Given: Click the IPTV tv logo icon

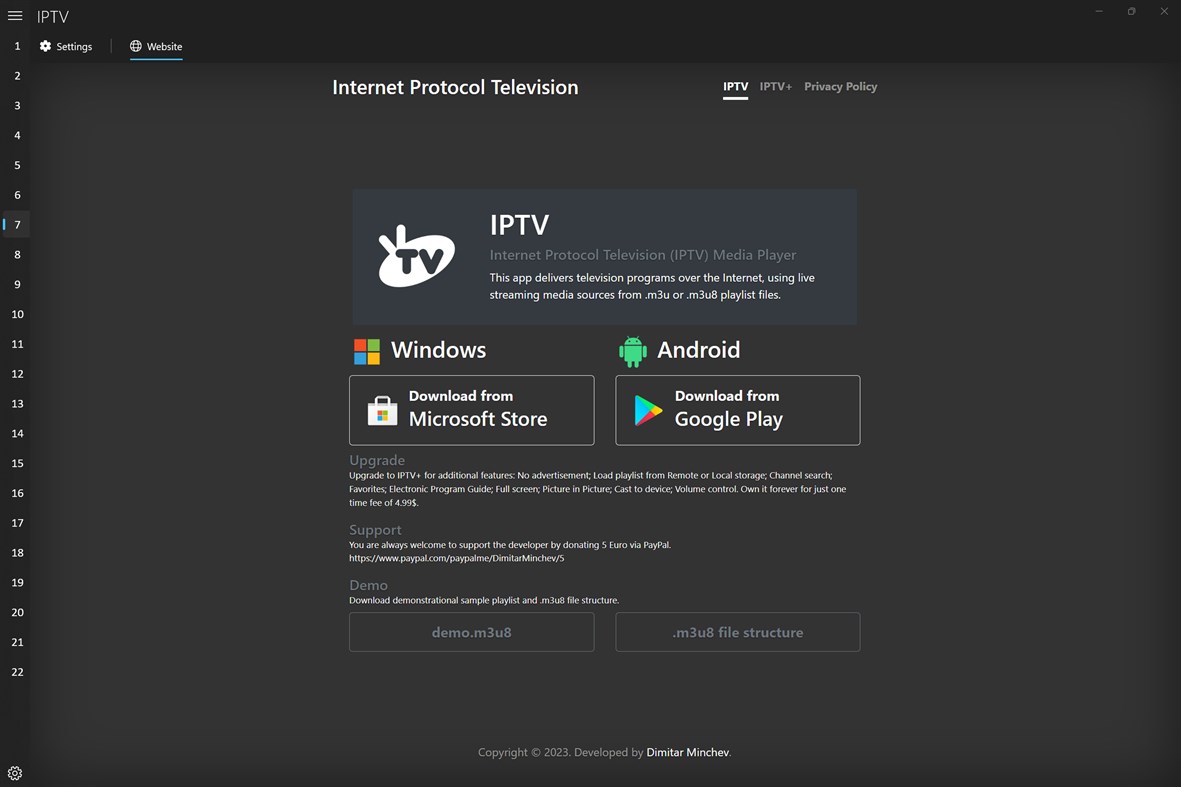Looking at the screenshot, I should point(416,256).
